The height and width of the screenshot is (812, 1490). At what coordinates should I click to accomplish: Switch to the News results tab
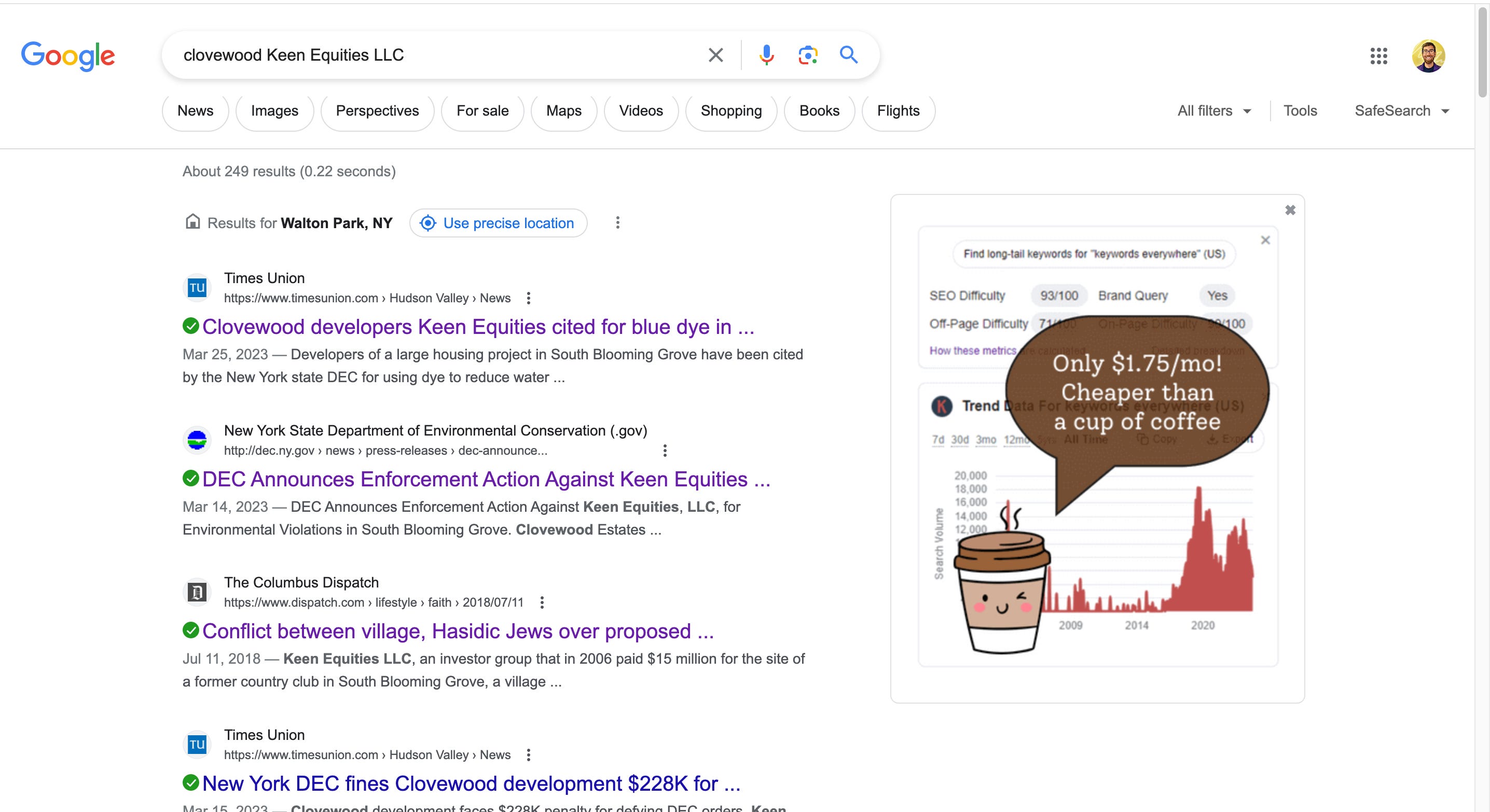(195, 111)
